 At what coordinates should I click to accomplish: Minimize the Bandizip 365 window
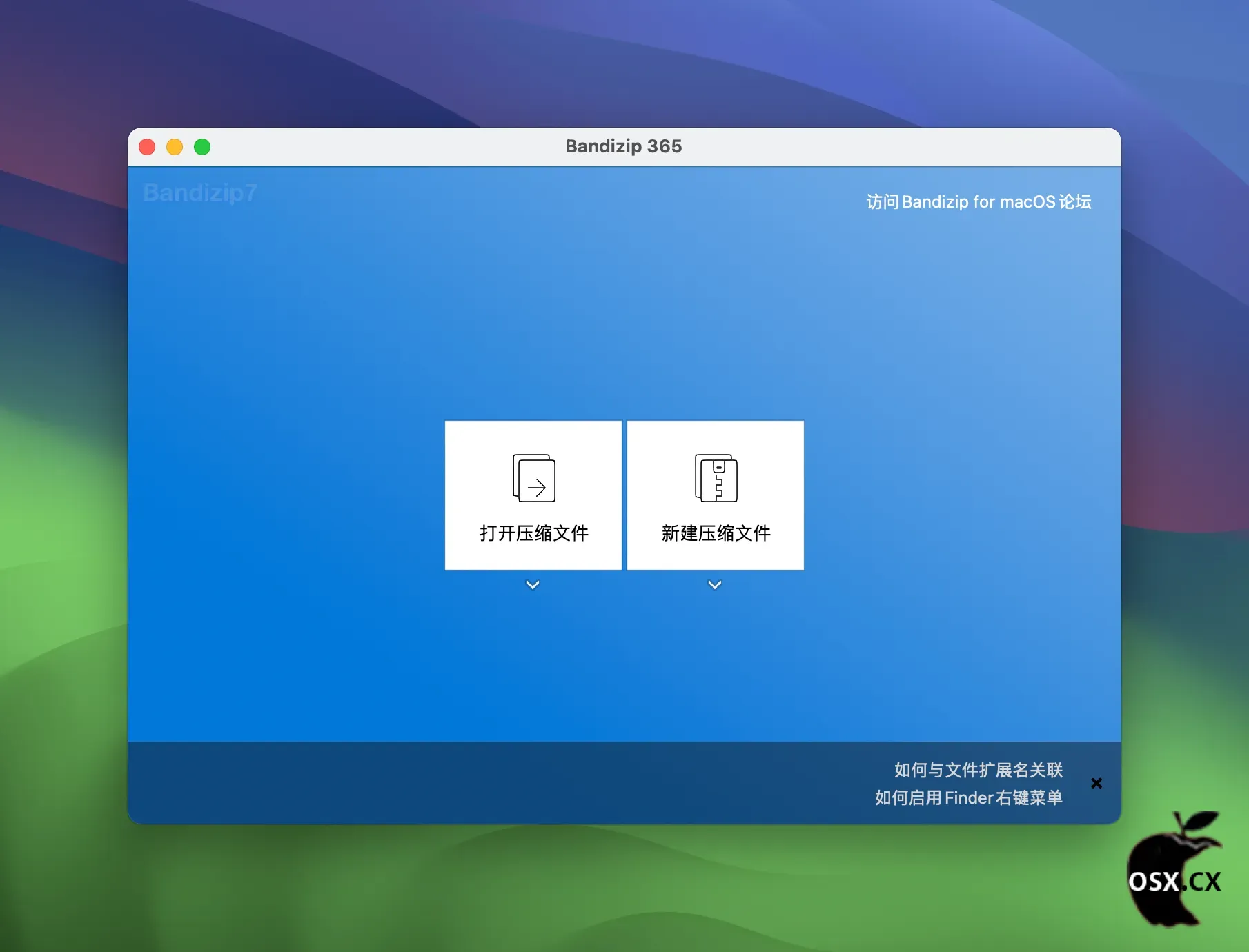175,147
